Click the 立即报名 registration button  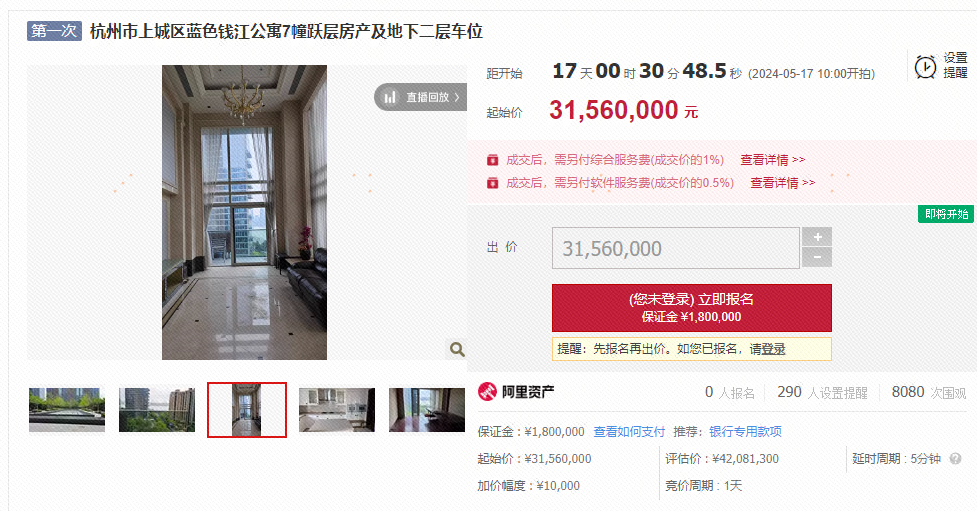(692, 308)
